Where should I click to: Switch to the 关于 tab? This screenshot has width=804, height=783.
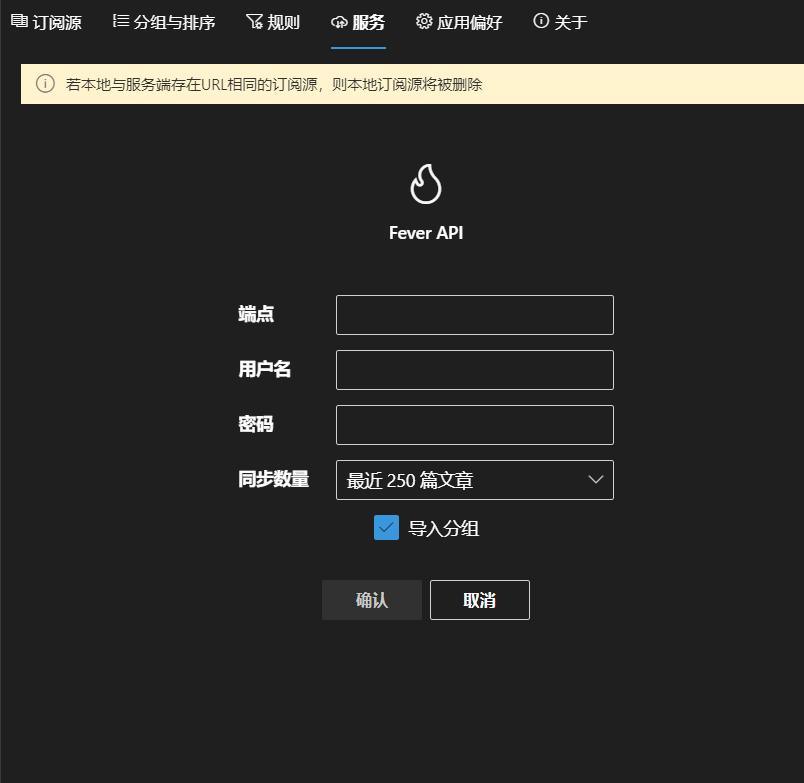point(558,21)
